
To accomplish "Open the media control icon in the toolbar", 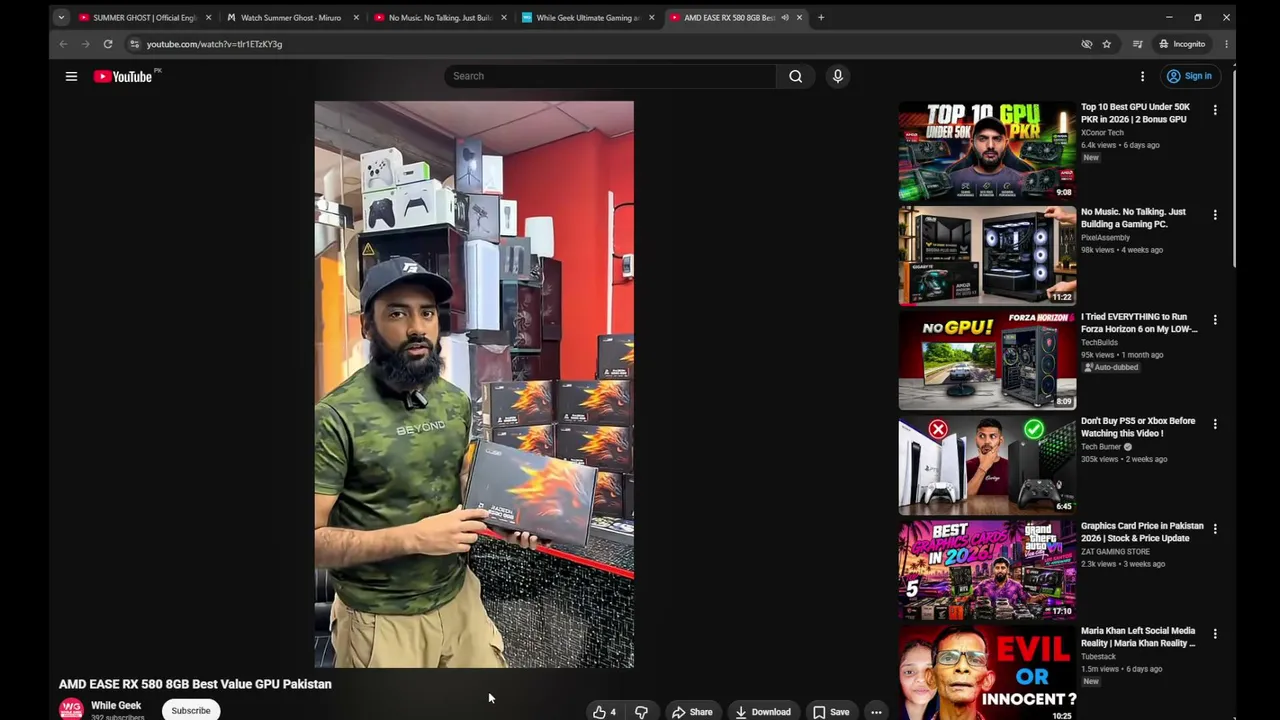I will 1137,44.
